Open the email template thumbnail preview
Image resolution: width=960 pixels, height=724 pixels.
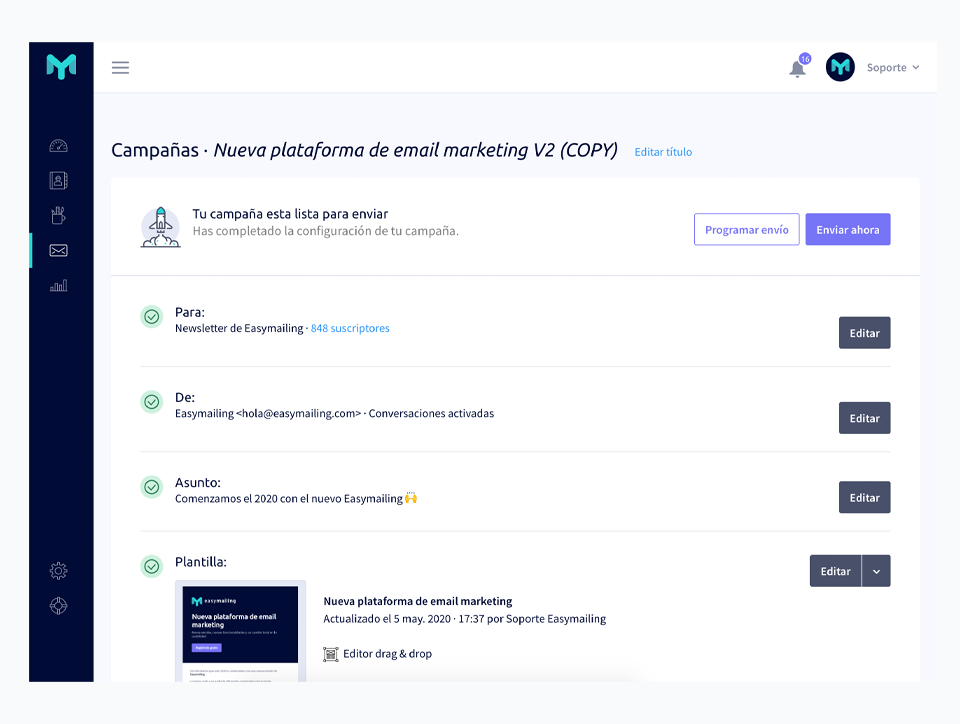tap(240, 631)
